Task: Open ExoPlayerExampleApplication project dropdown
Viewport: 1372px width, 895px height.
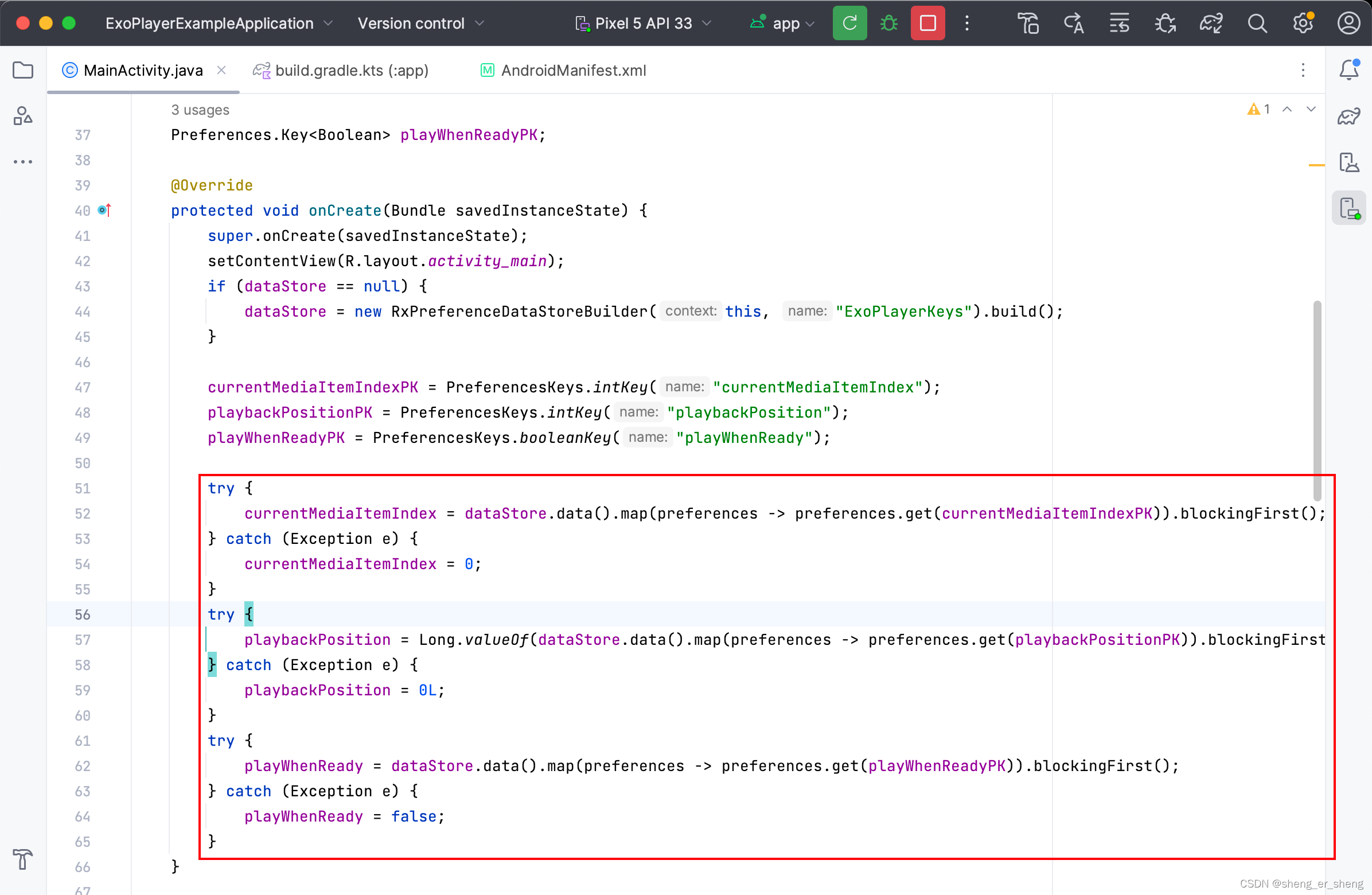Action: [219, 23]
